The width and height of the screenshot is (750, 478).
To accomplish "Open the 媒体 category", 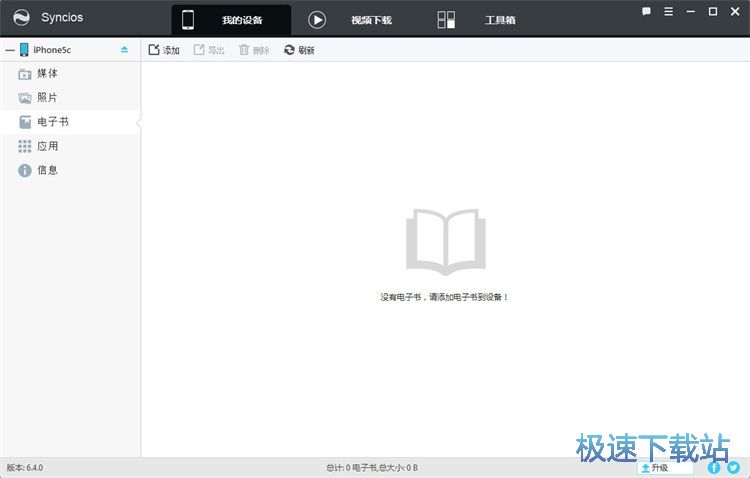I will [70, 74].
